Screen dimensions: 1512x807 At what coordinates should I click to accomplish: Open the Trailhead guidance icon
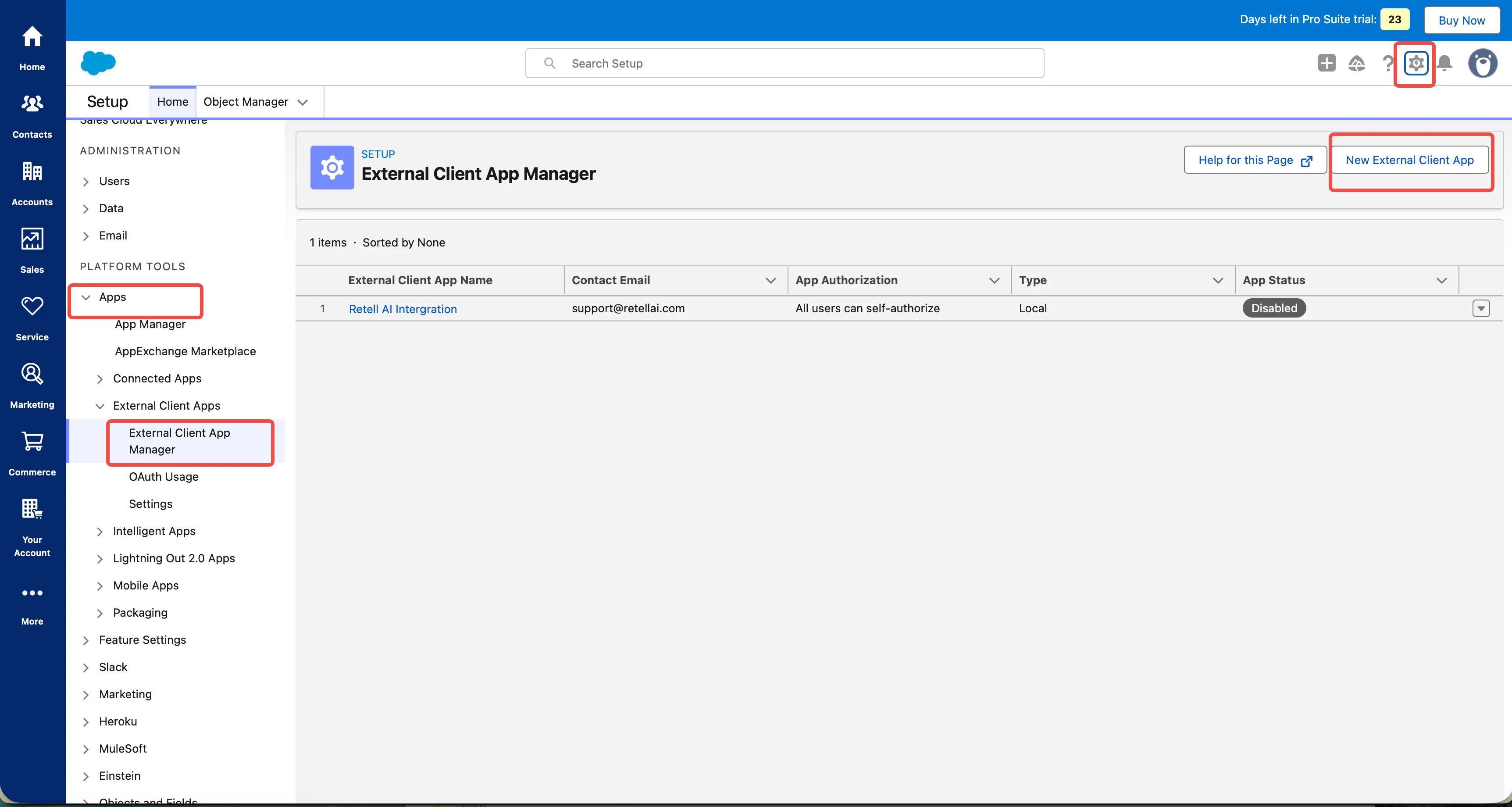tap(1356, 63)
